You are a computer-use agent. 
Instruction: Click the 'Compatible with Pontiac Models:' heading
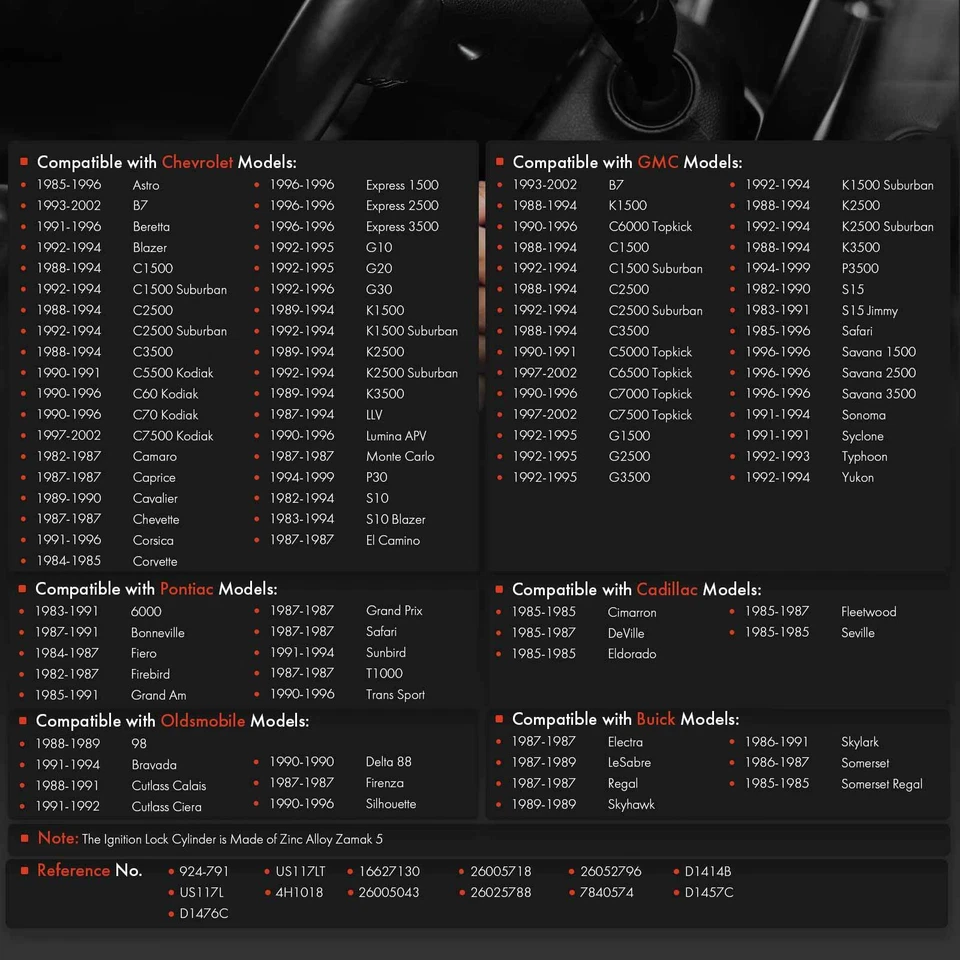[x=156, y=589]
